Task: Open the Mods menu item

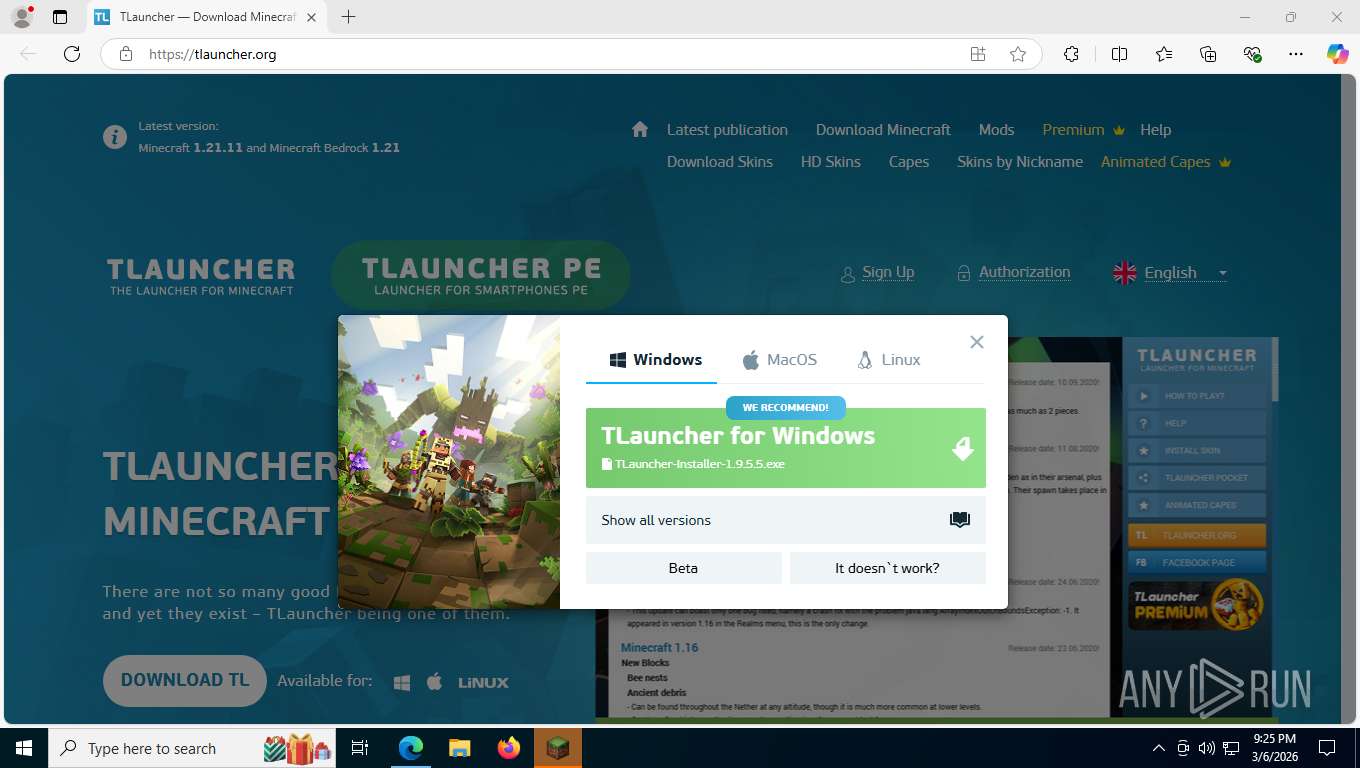Action: click(996, 130)
